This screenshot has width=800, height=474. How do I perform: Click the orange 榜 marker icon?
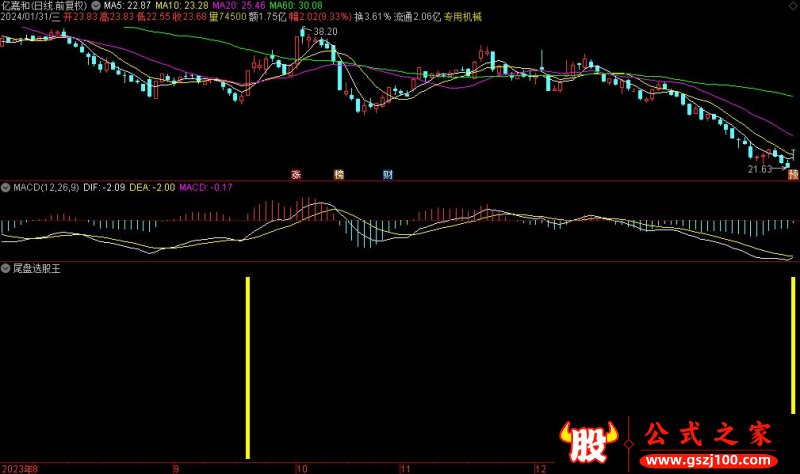pos(339,174)
